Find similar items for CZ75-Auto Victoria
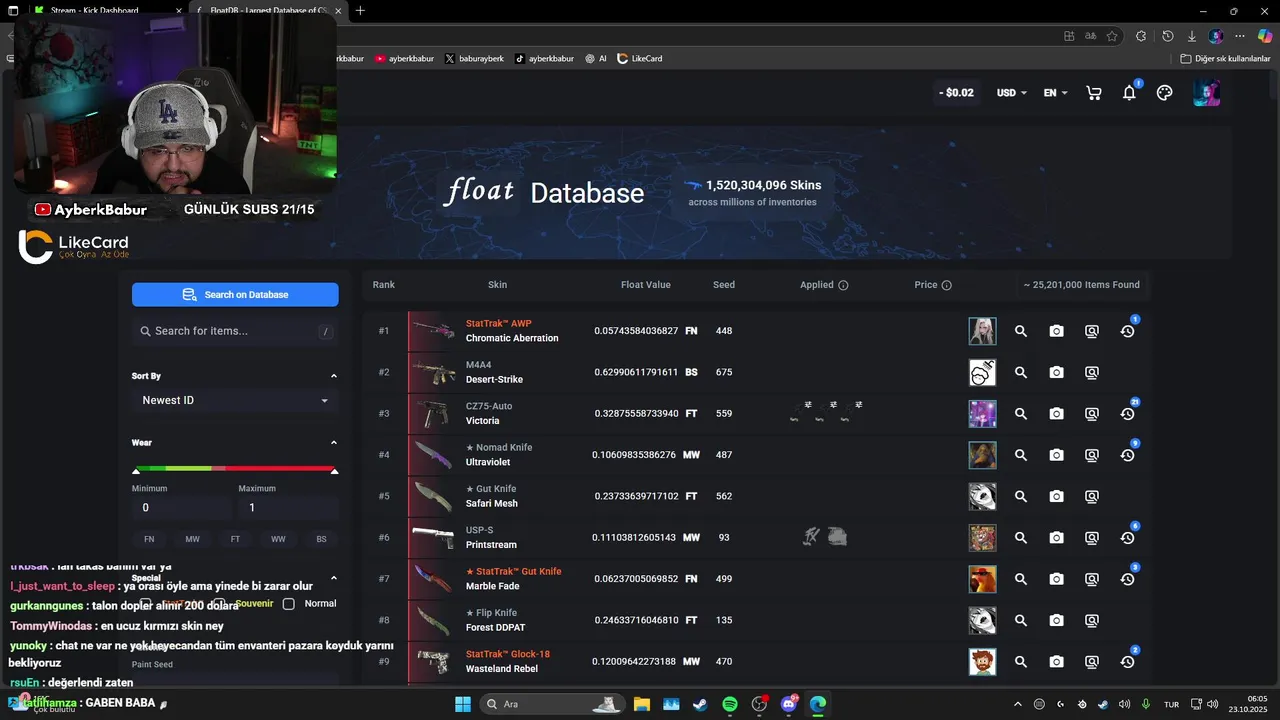 pyautogui.click(x=1092, y=414)
